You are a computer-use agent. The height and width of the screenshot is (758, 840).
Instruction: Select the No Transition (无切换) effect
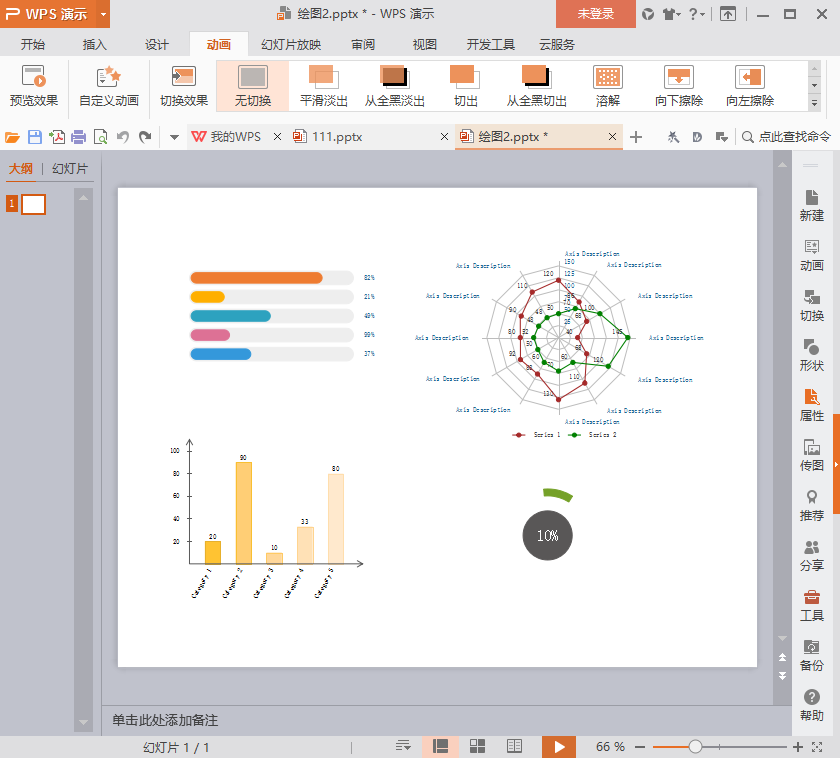click(253, 86)
